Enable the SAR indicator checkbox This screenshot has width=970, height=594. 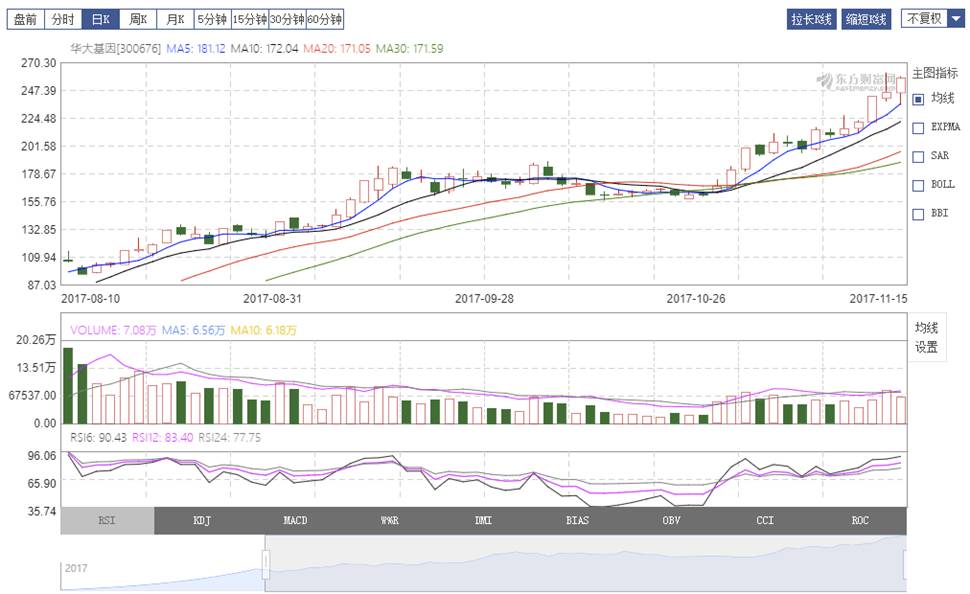[x=918, y=156]
